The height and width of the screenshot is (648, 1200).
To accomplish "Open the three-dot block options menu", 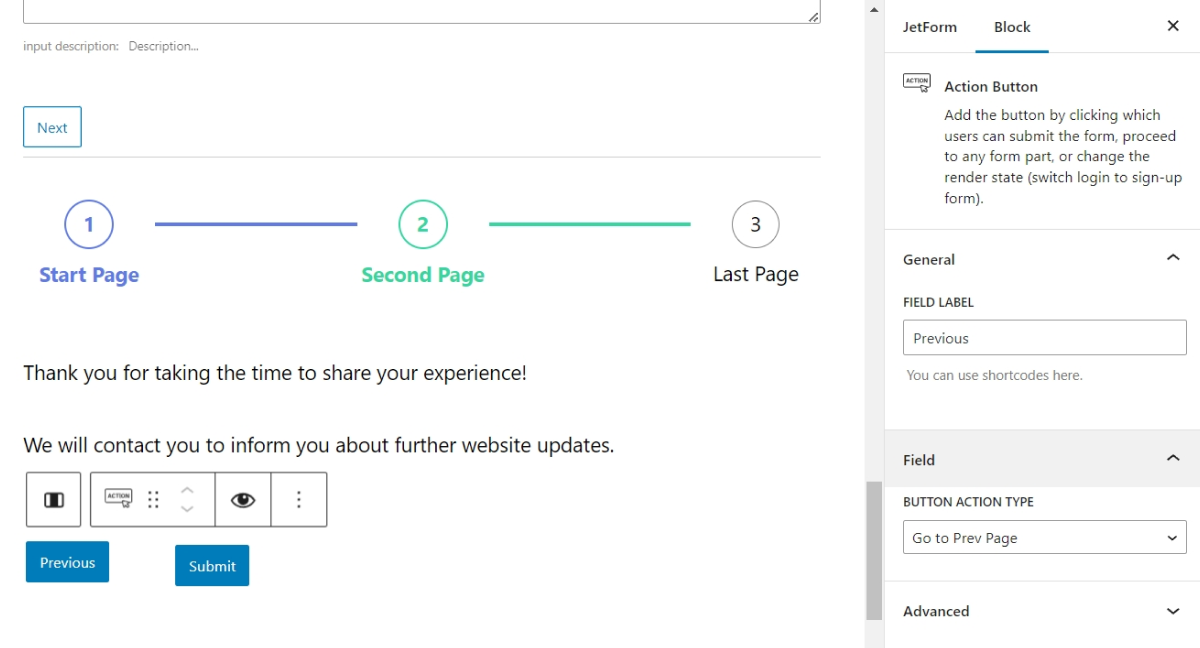I will click(298, 499).
